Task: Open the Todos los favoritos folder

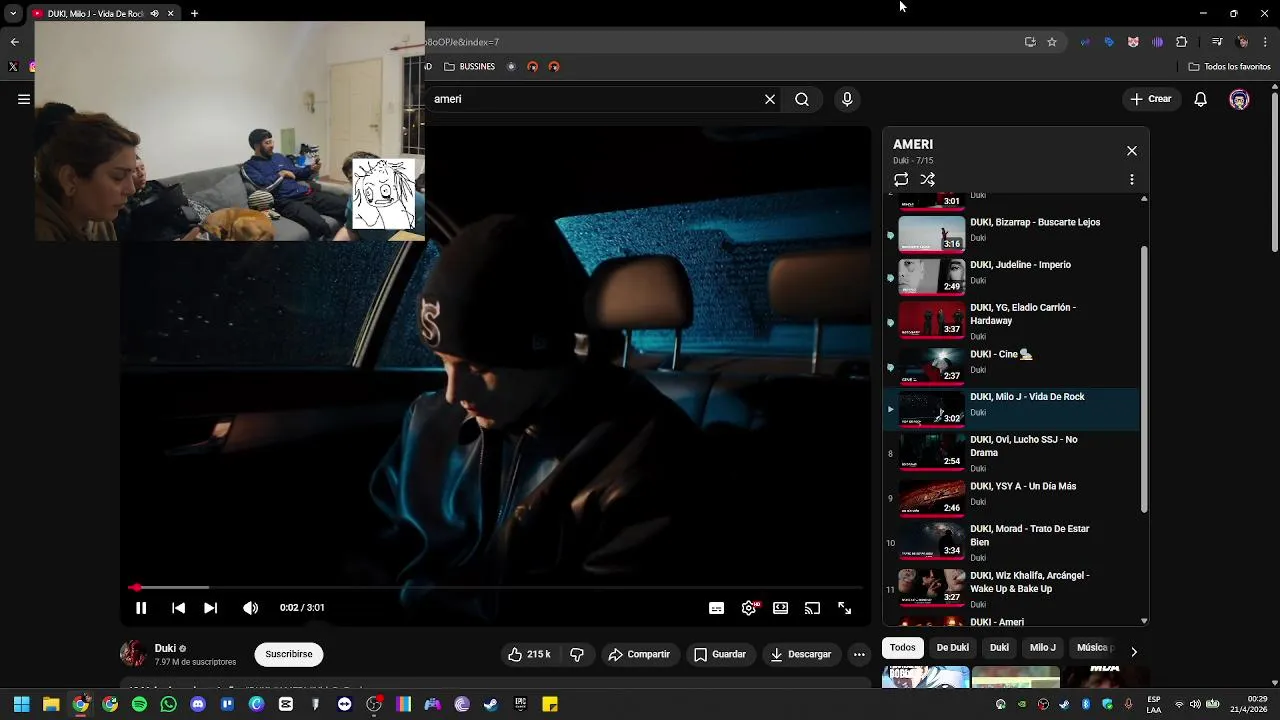Action: tap(1230, 67)
